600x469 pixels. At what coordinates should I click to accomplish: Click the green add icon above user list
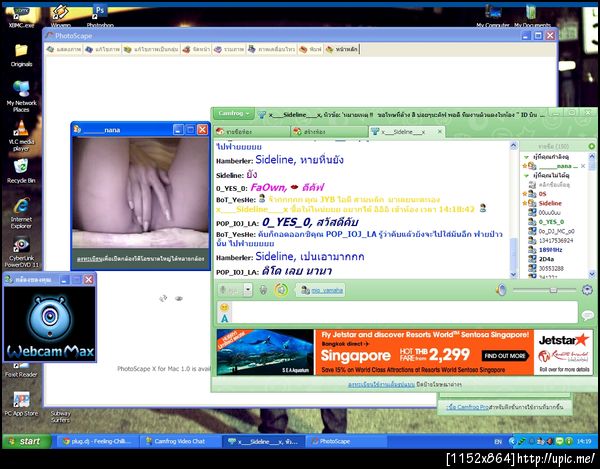[592, 146]
